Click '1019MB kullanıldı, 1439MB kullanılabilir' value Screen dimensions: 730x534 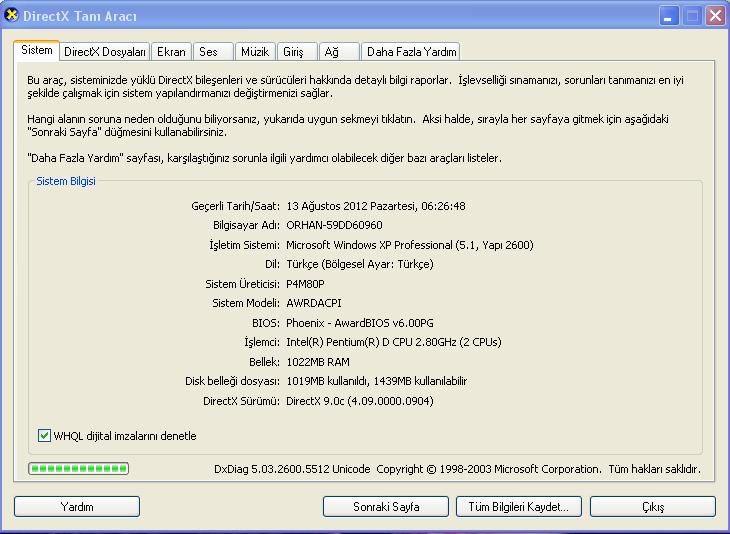[377, 381]
